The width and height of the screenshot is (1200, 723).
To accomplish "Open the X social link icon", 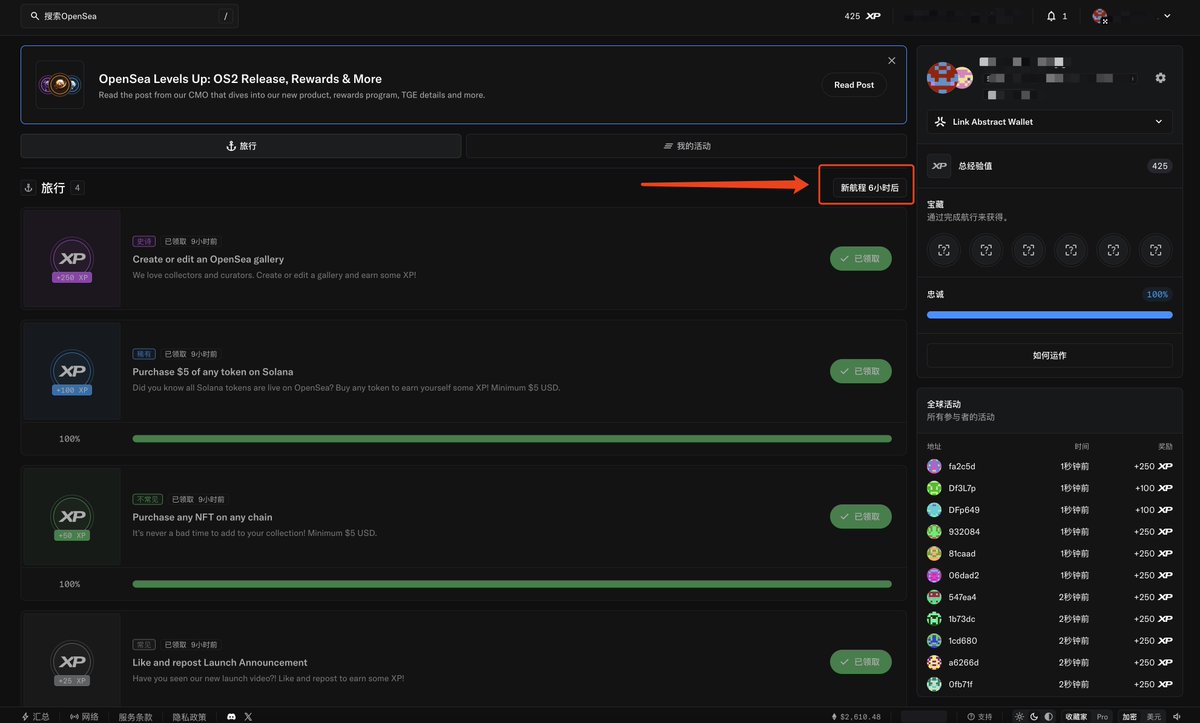I will pos(248,716).
